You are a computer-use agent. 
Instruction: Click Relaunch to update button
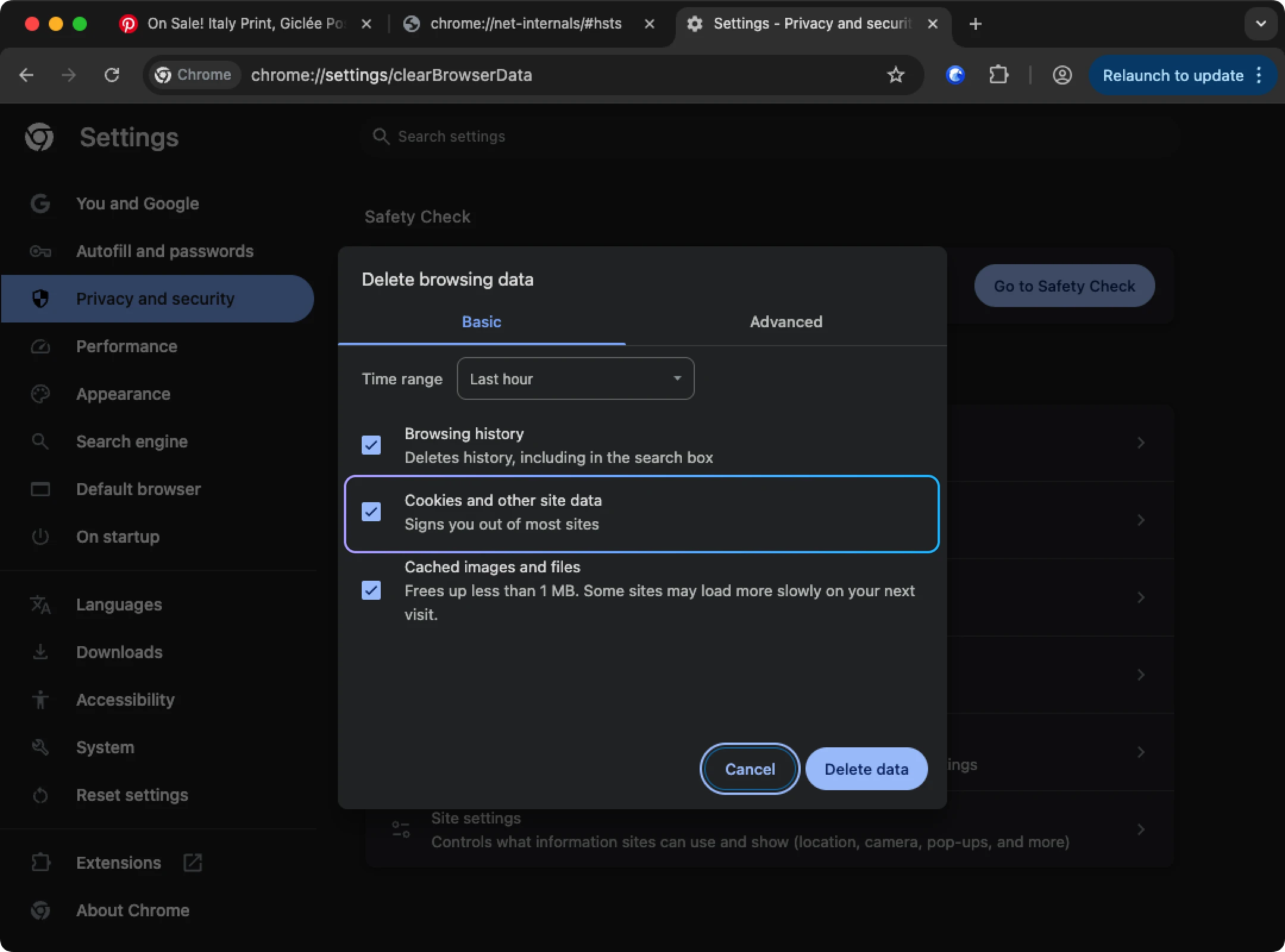click(x=1172, y=76)
